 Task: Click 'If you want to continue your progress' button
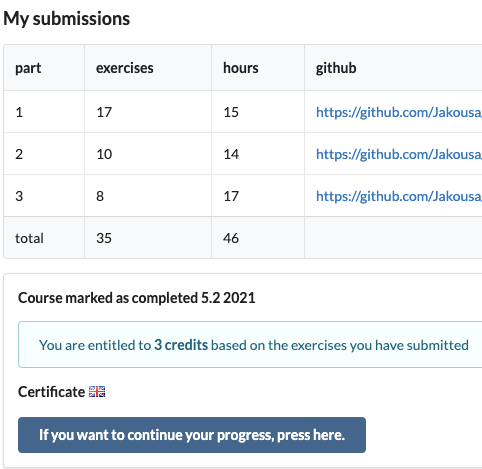pyautogui.click(x=192, y=435)
